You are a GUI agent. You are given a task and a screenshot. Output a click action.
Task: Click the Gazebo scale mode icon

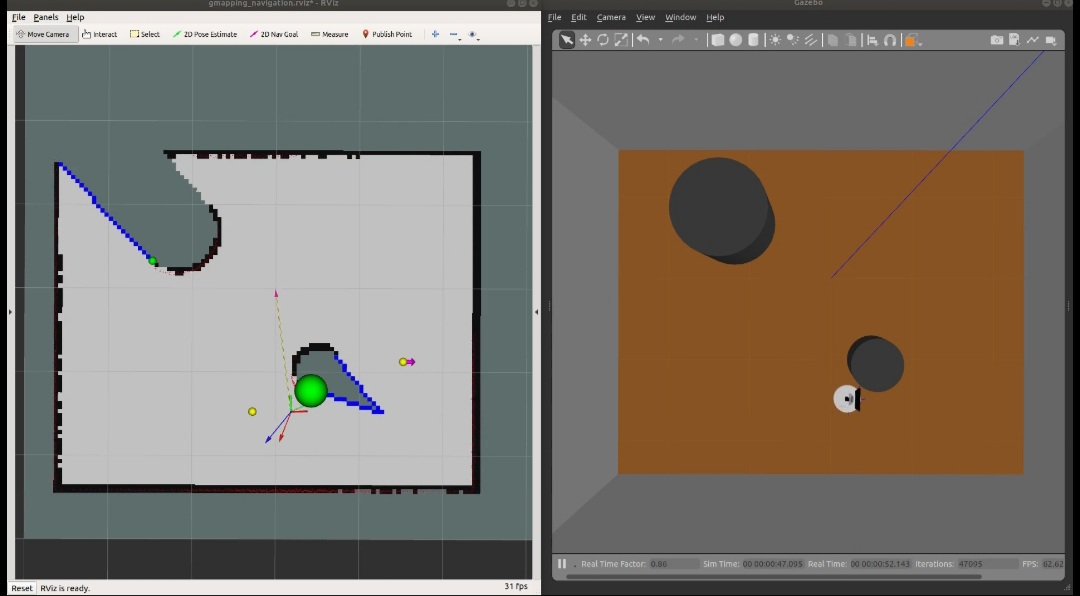click(621, 40)
